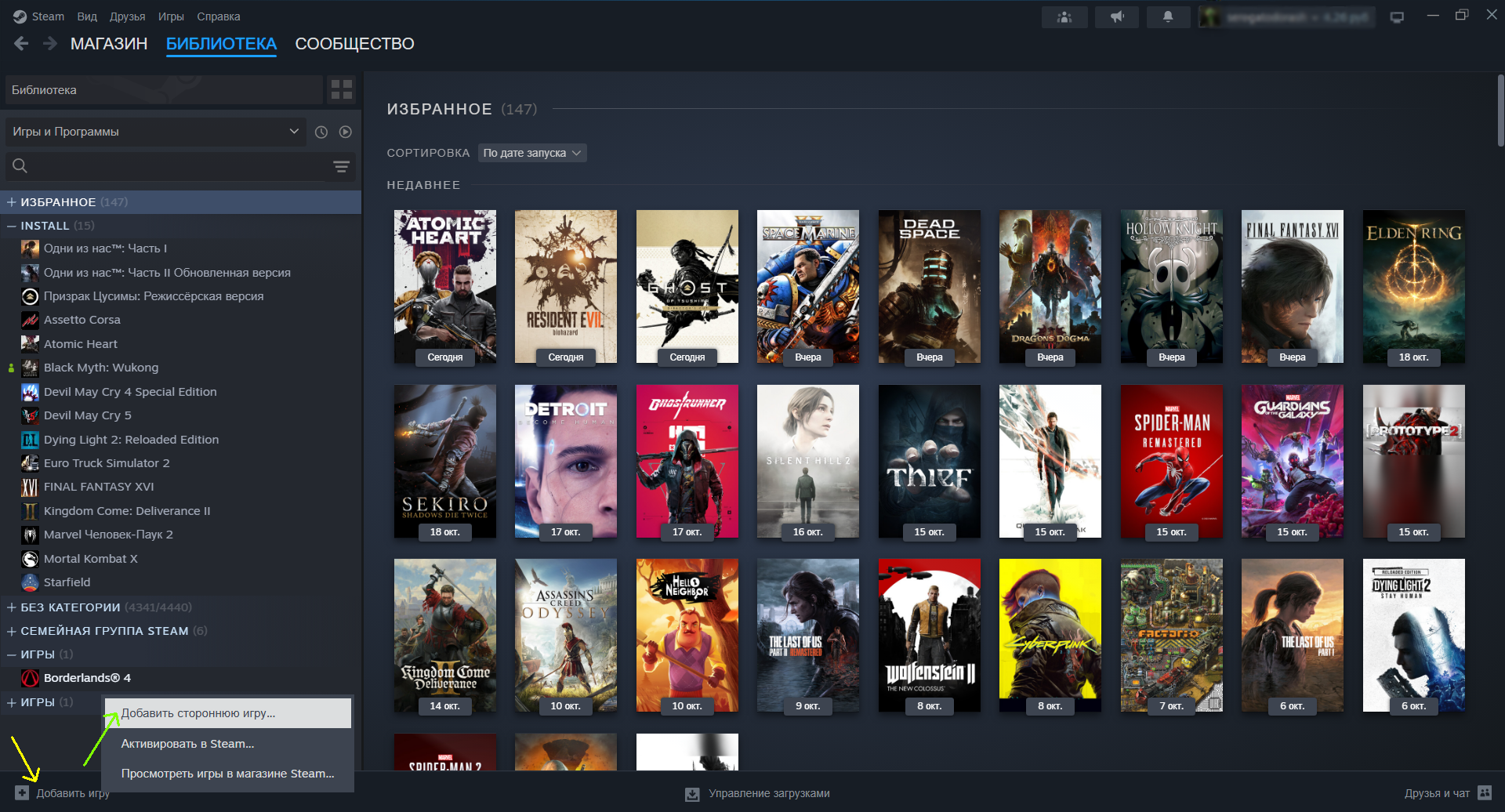Collapse the INSTALL category
1505x812 pixels.
(12, 226)
